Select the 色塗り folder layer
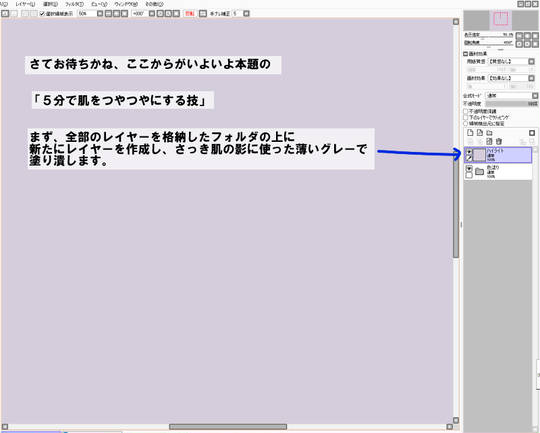The image size is (540, 433). 498,172
